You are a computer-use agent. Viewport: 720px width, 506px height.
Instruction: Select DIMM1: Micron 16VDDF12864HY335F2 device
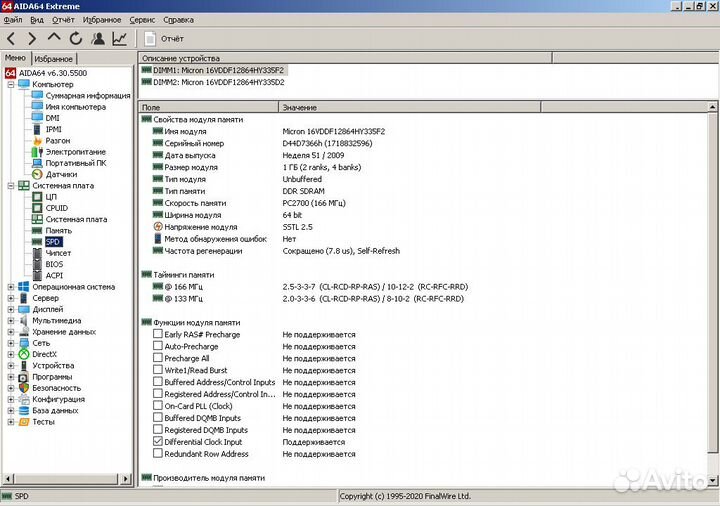[213, 70]
